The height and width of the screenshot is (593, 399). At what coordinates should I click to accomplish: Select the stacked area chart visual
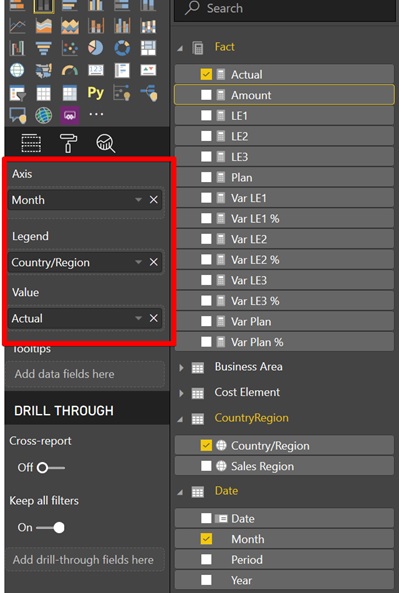pos(70,26)
